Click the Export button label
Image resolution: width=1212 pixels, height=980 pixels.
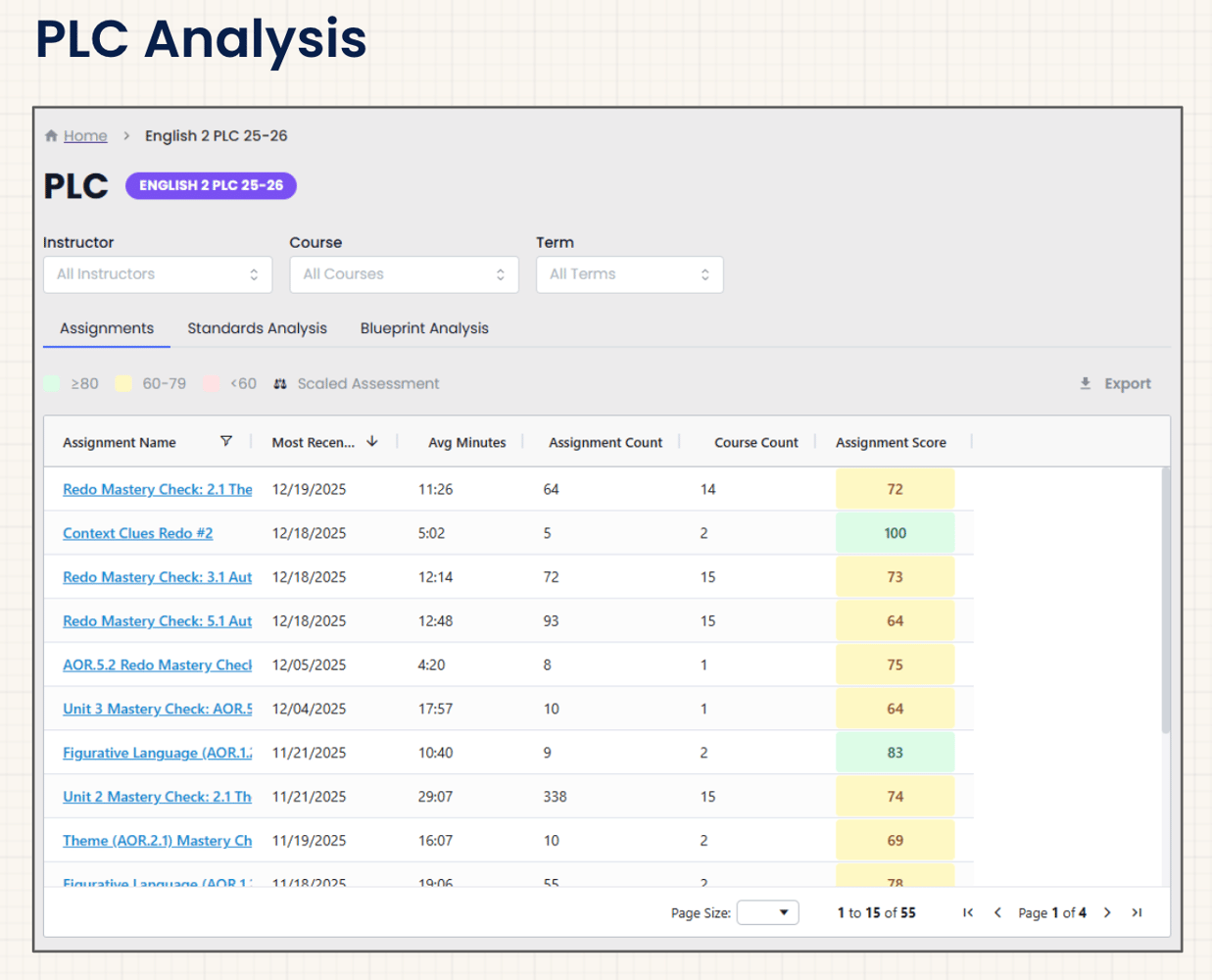1128,384
